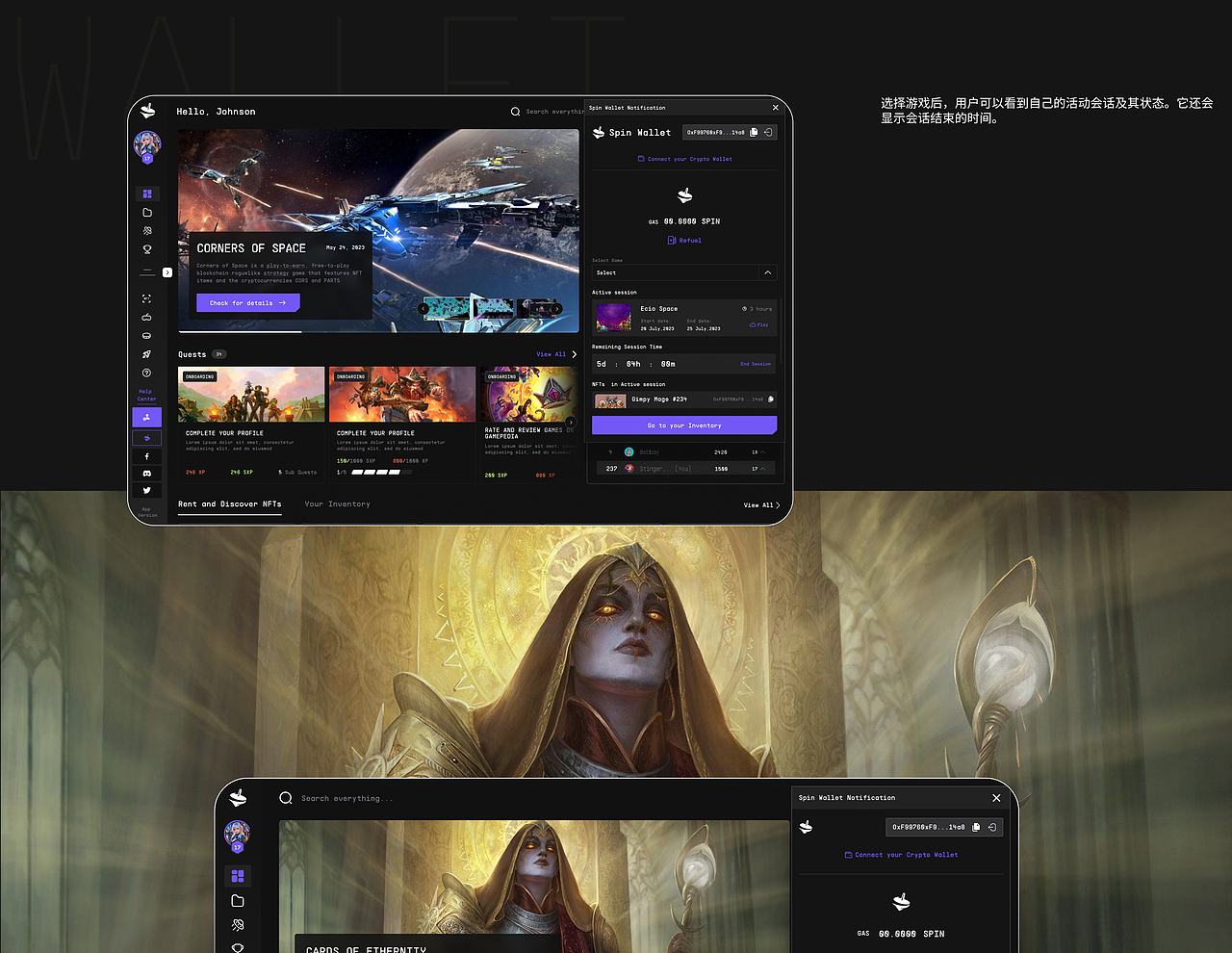Open the first Complete Your Profile quest card

[251, 424]
